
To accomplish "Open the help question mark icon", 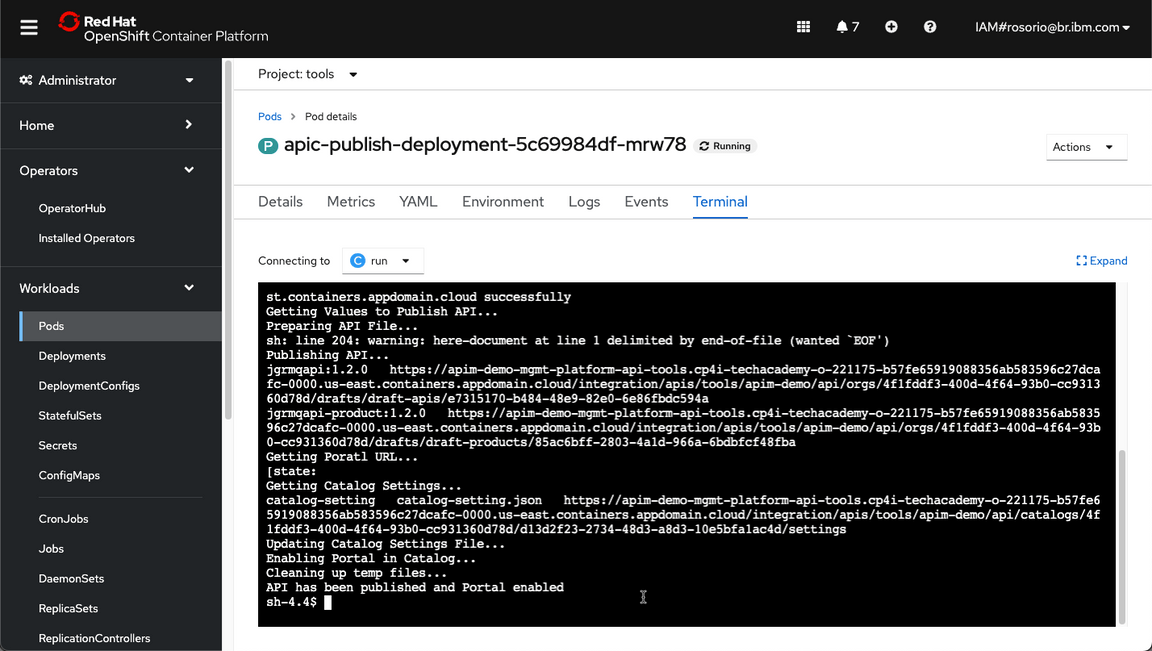I will click(x=930, y=27).
